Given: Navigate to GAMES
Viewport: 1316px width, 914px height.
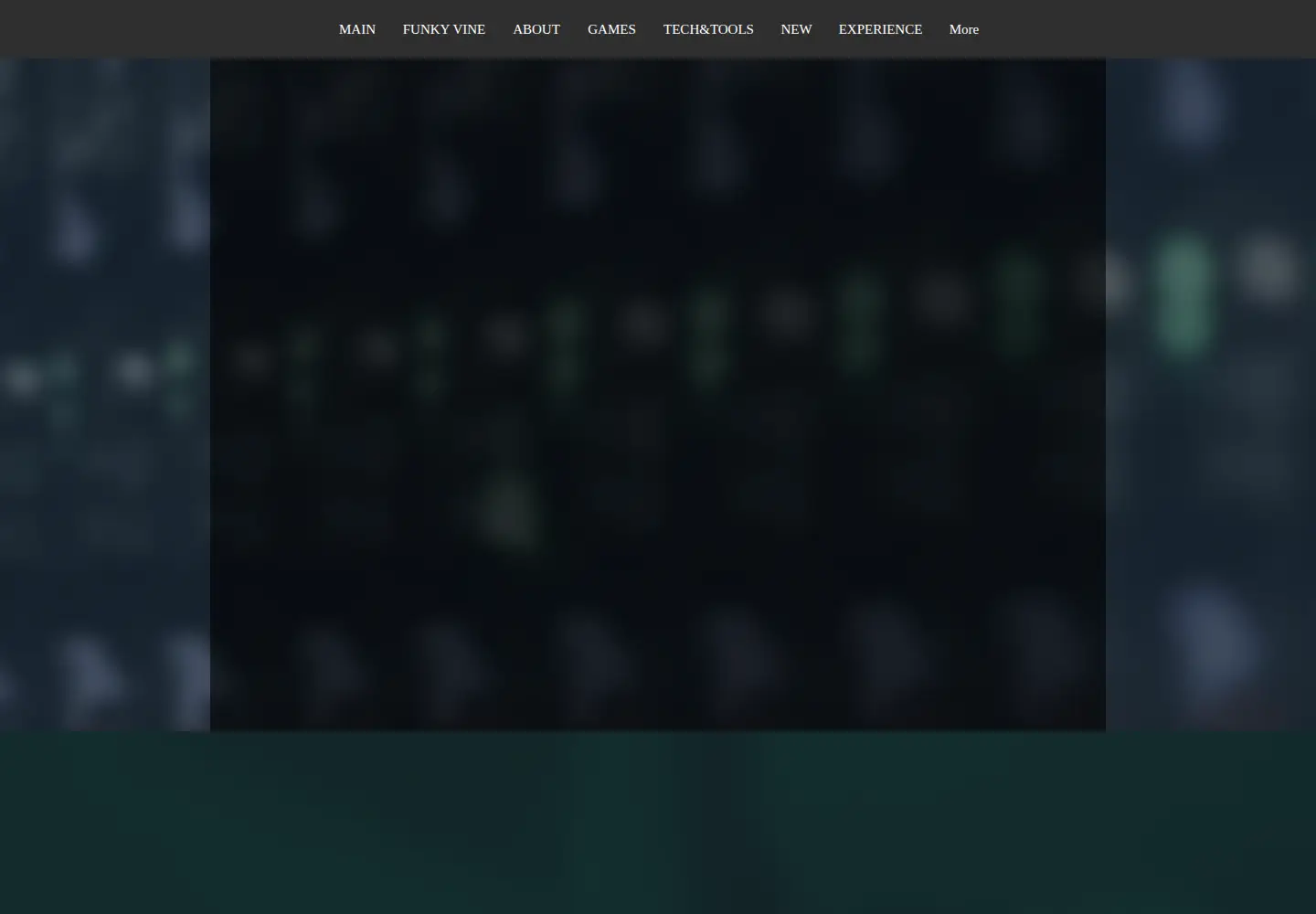Looking at the screenshot, I should pyautogui.click(x=611, y=29).
